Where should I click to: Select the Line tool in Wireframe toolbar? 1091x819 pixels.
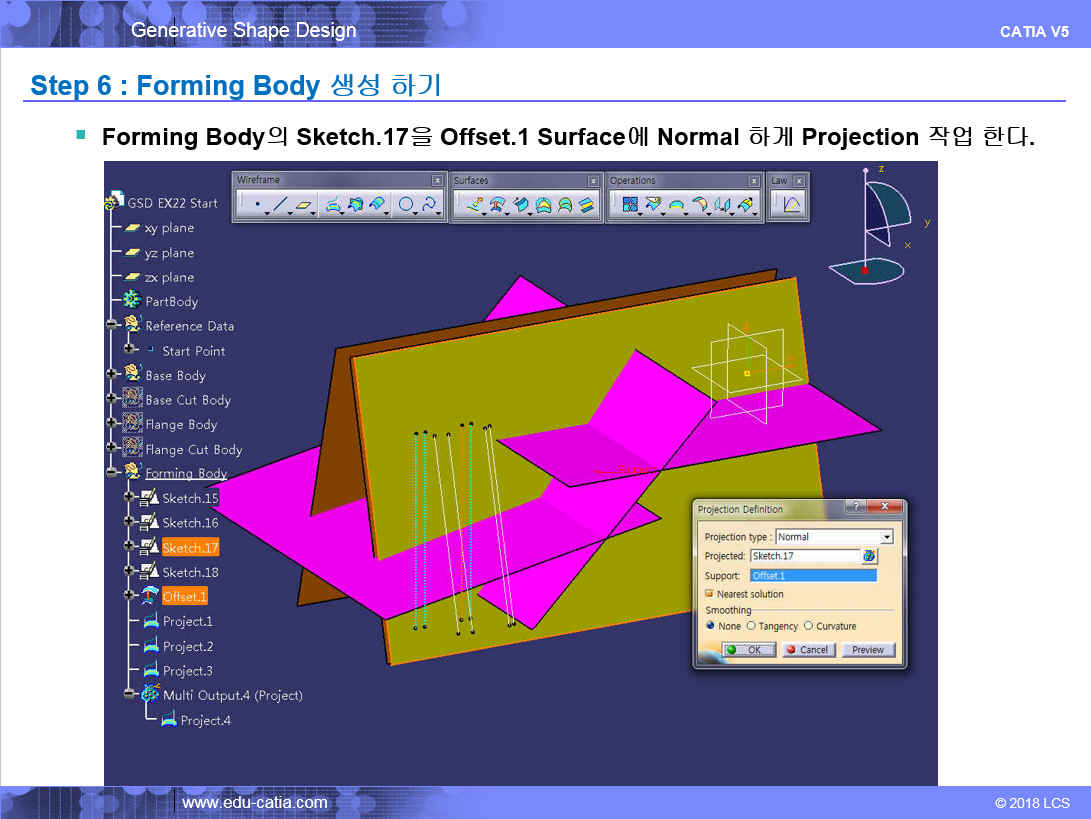[x=280, y=205]
